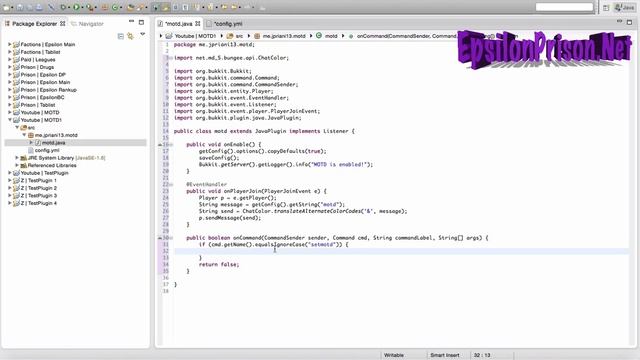Minimize the editor area
Viewport: 640px width, 360px height.
[x=619, y=21]
